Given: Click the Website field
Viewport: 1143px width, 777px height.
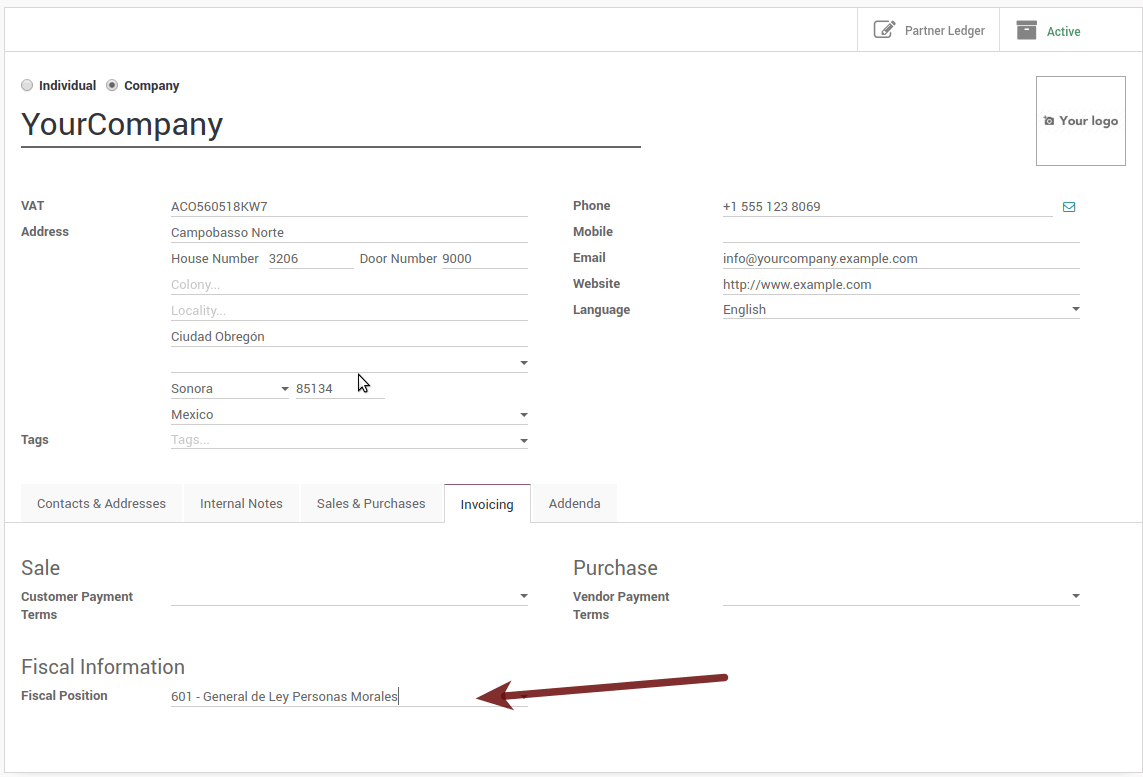Looking at the screenshot, I should point(900,285).
